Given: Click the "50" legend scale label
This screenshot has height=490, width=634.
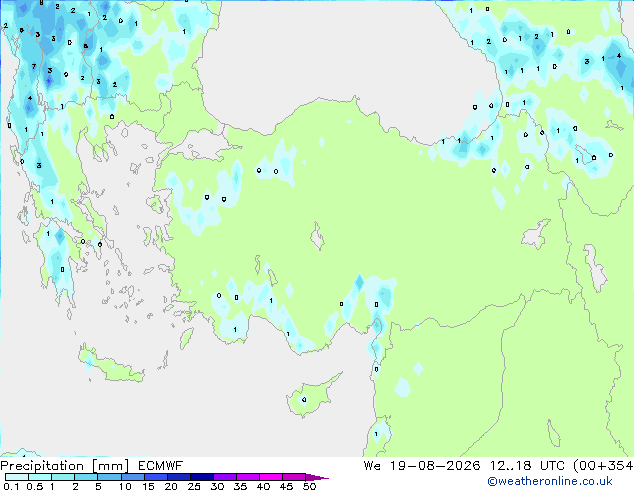Looking at the screenshot, I should (x=309, y=486).
